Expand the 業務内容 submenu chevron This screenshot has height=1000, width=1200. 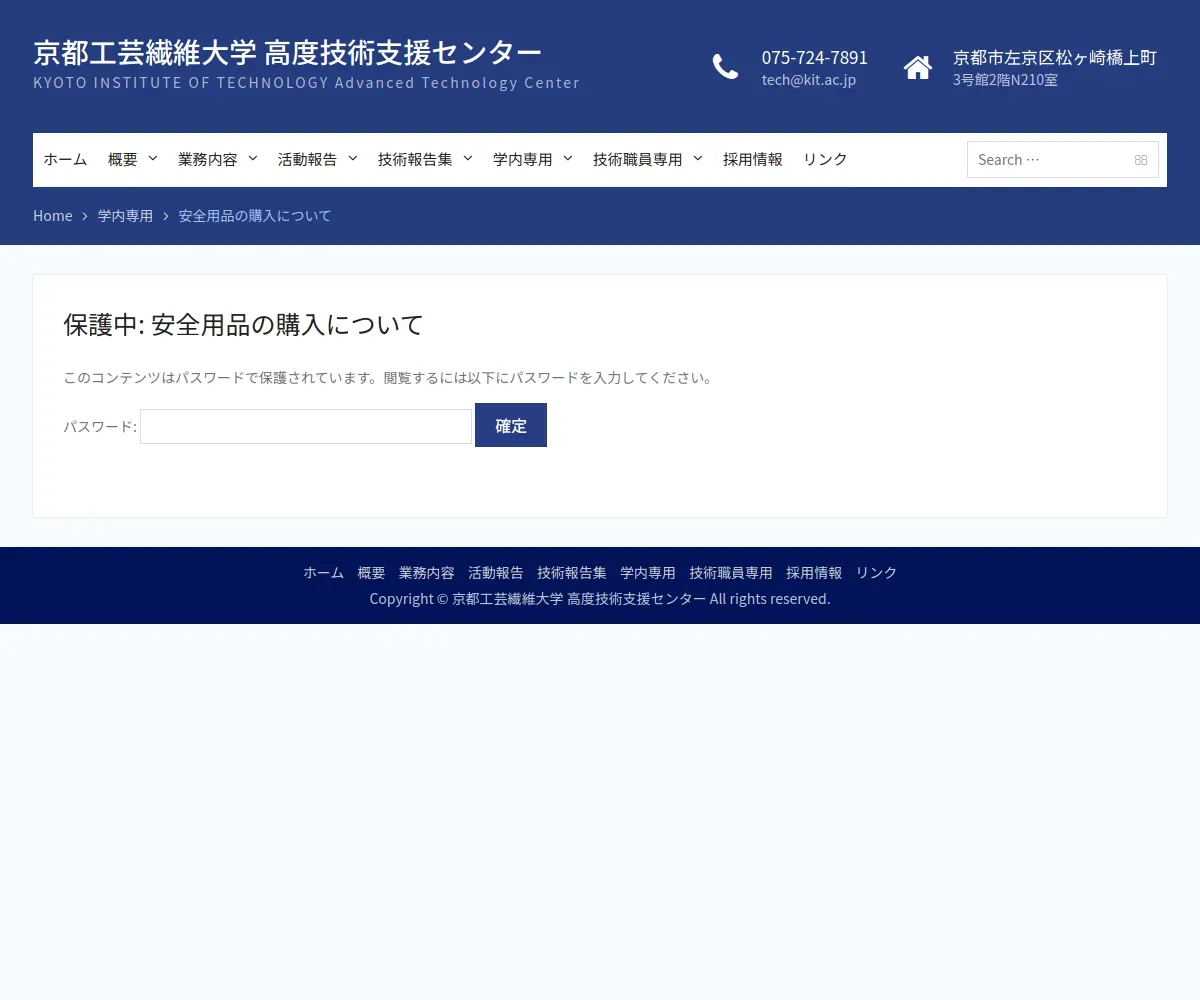point(253,158)
